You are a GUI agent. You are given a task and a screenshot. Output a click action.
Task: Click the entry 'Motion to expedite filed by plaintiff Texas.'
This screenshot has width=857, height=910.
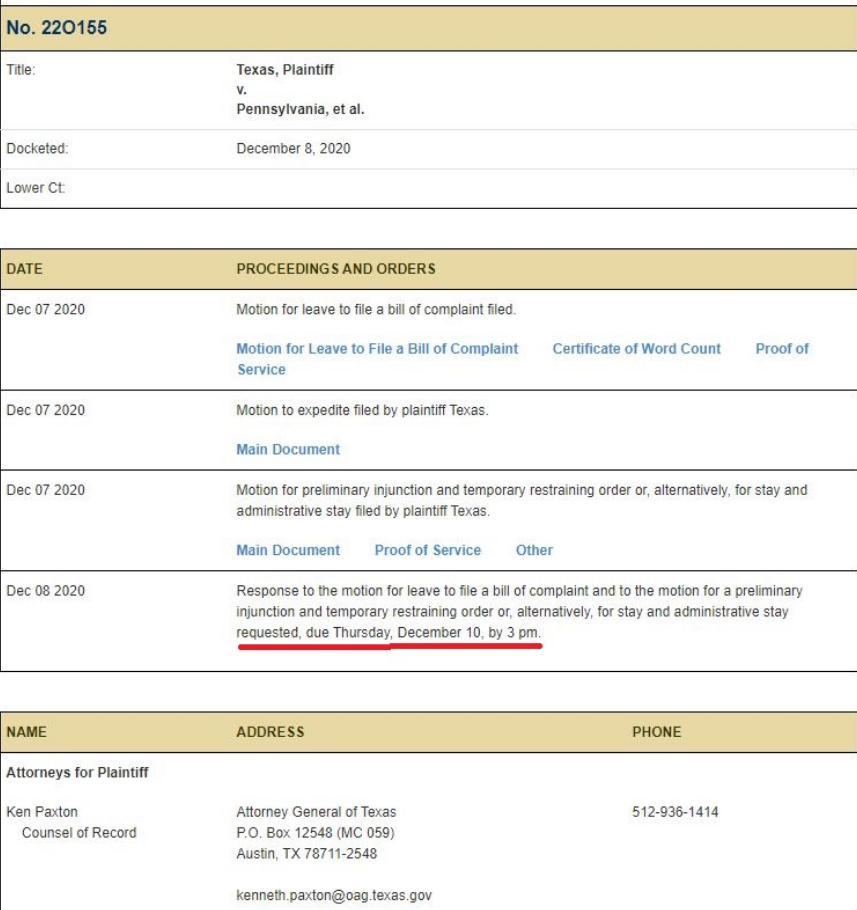pos(363,410)
